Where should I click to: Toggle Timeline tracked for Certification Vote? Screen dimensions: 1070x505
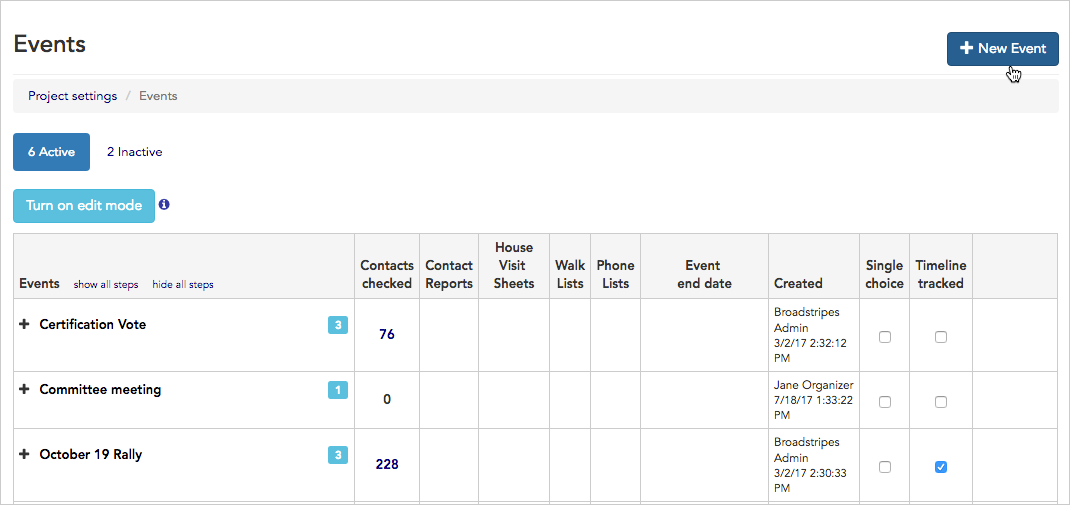click(x=940, y=336)
